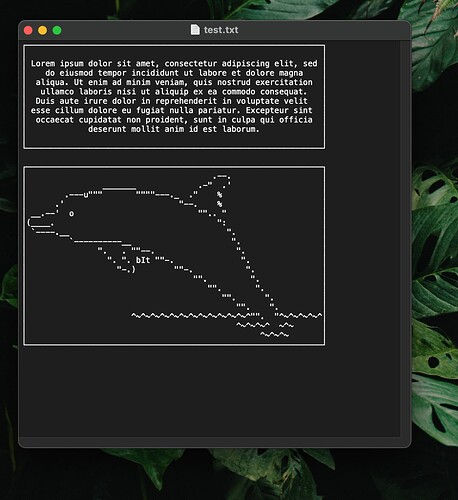Click the vertical scrollbar track at the window's right

[x=405, y=238]
